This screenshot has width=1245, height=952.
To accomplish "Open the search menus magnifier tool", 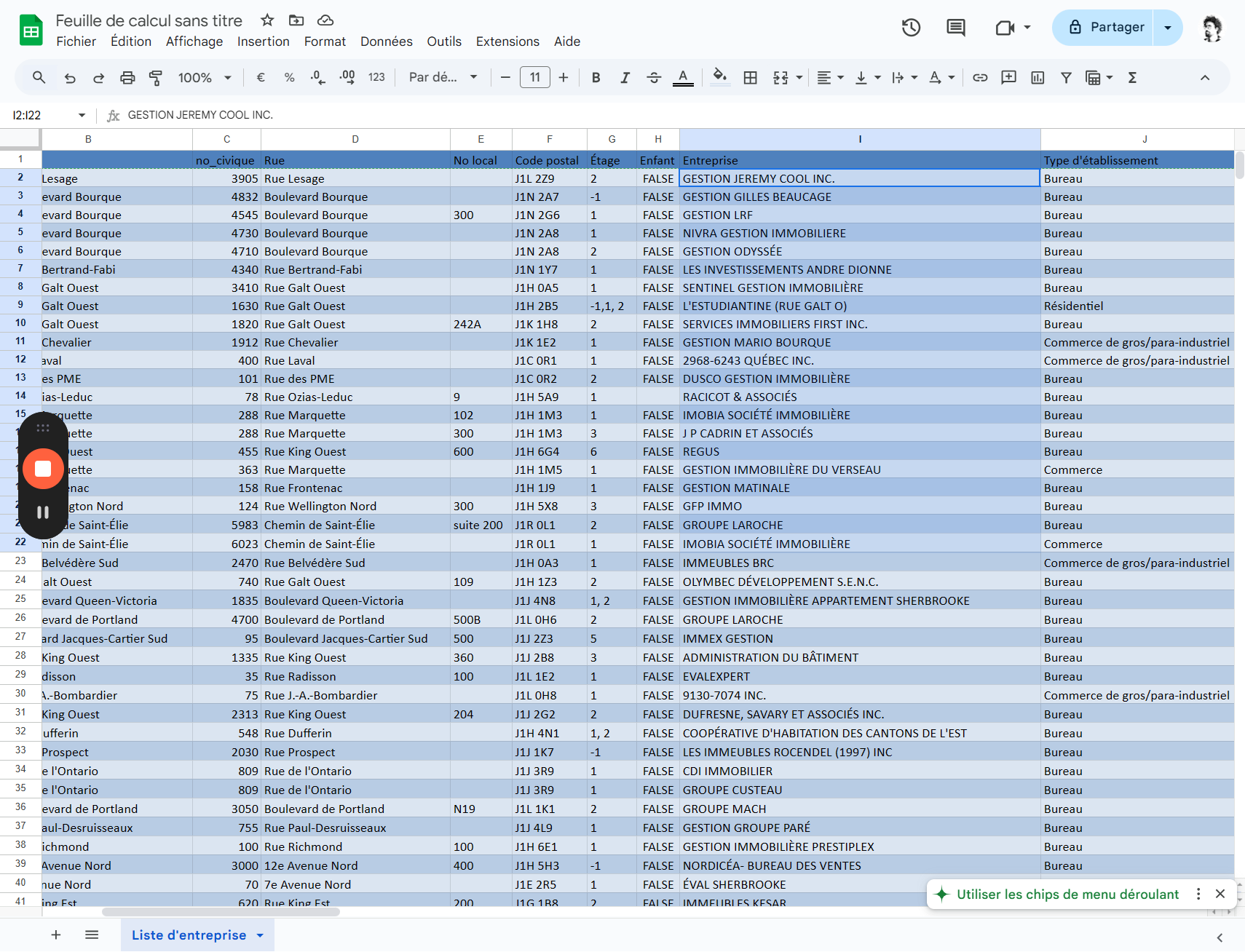I will (x=39, y=77).
